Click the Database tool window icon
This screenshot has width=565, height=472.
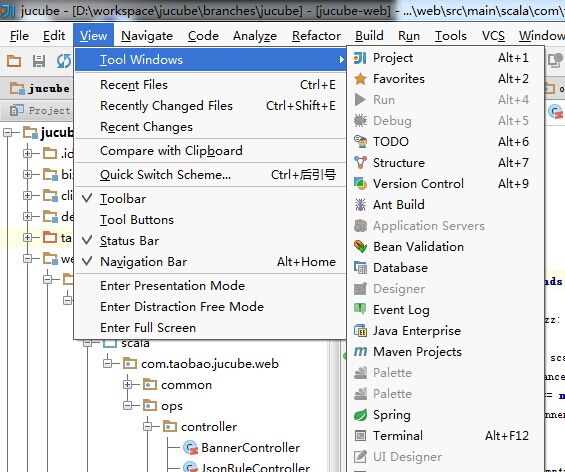(x=360, y=268)
